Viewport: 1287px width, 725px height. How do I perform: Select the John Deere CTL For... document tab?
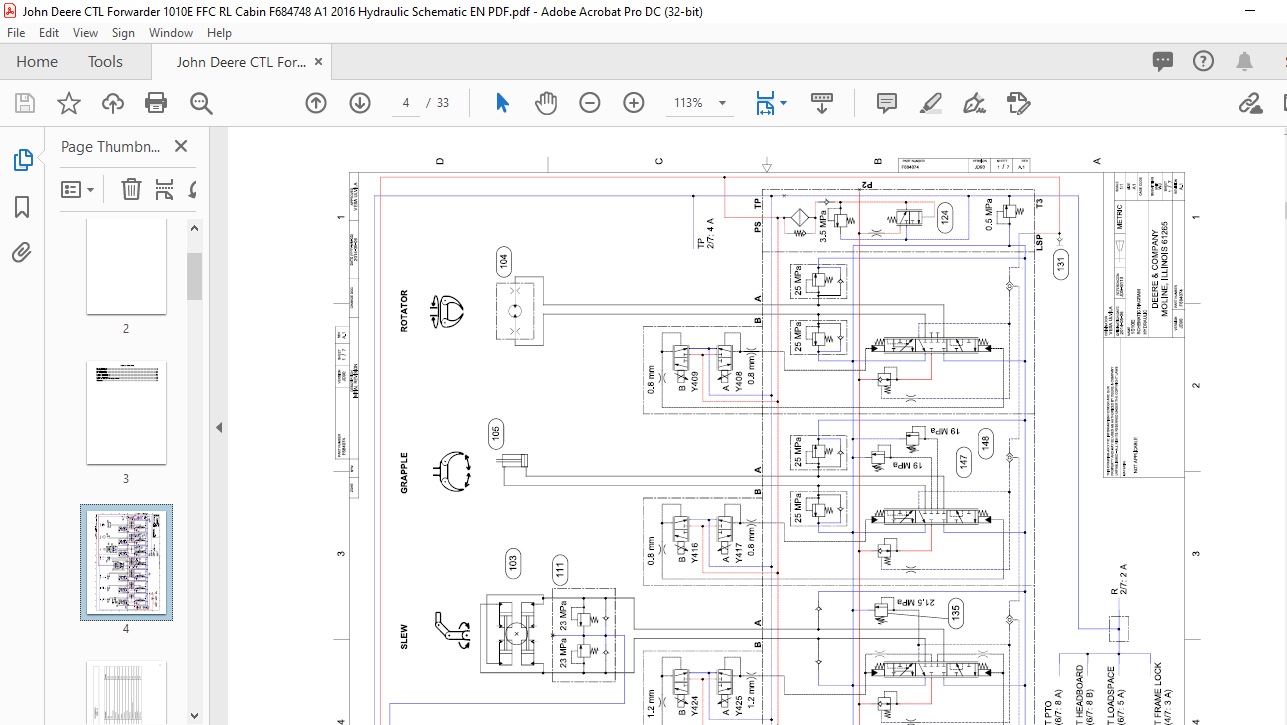click(241, 62)
